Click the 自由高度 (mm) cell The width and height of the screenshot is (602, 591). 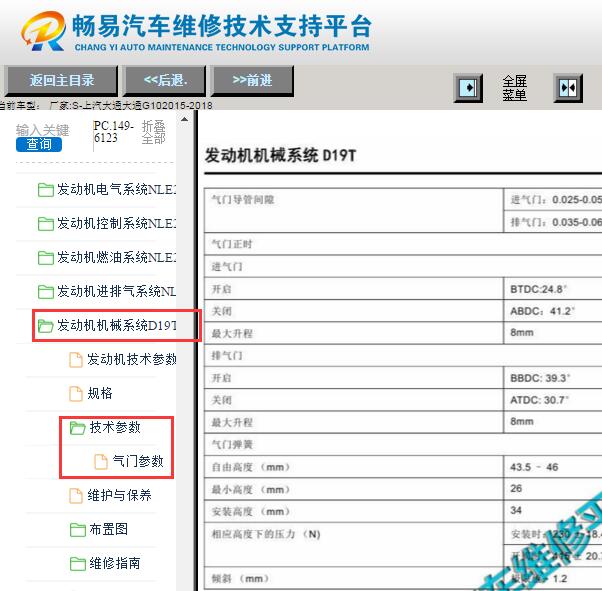coord(353,467)
